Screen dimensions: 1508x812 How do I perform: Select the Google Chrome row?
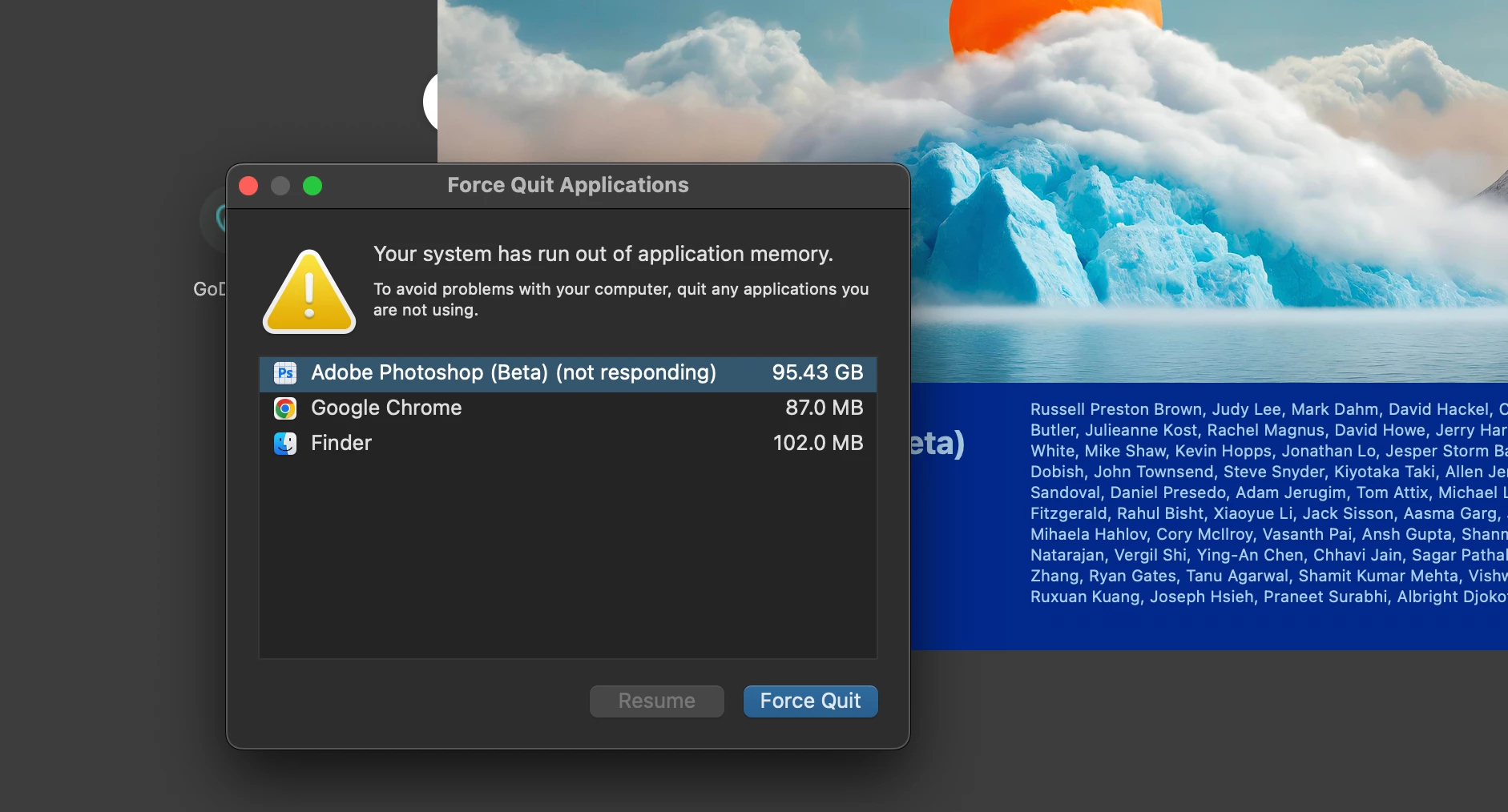click(x=568, y=408)
